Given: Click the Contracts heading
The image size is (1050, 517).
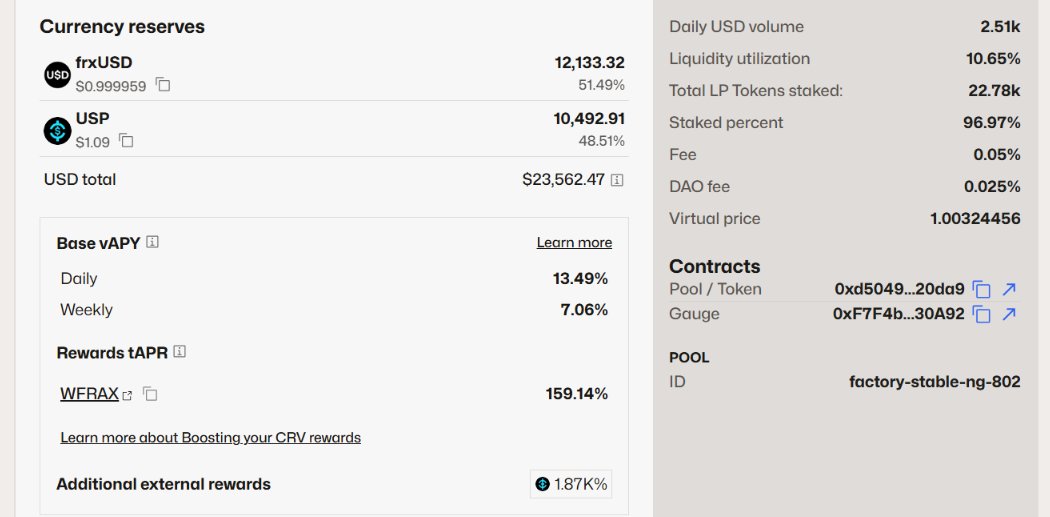Looking at the screenshot, I should 715,266.
